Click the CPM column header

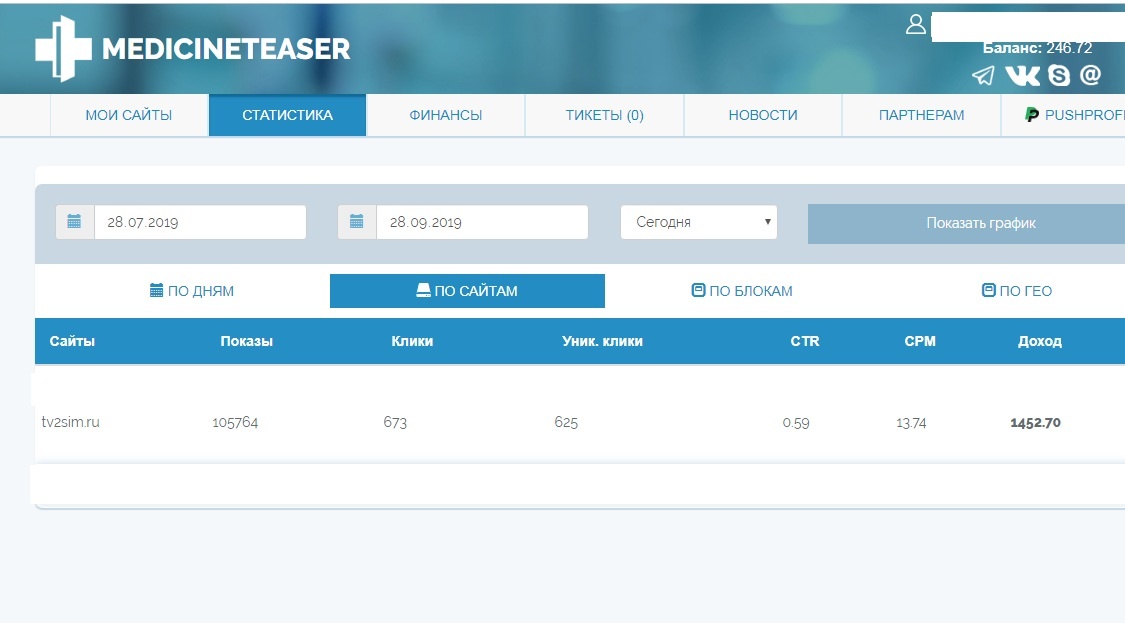coord(920,341)
